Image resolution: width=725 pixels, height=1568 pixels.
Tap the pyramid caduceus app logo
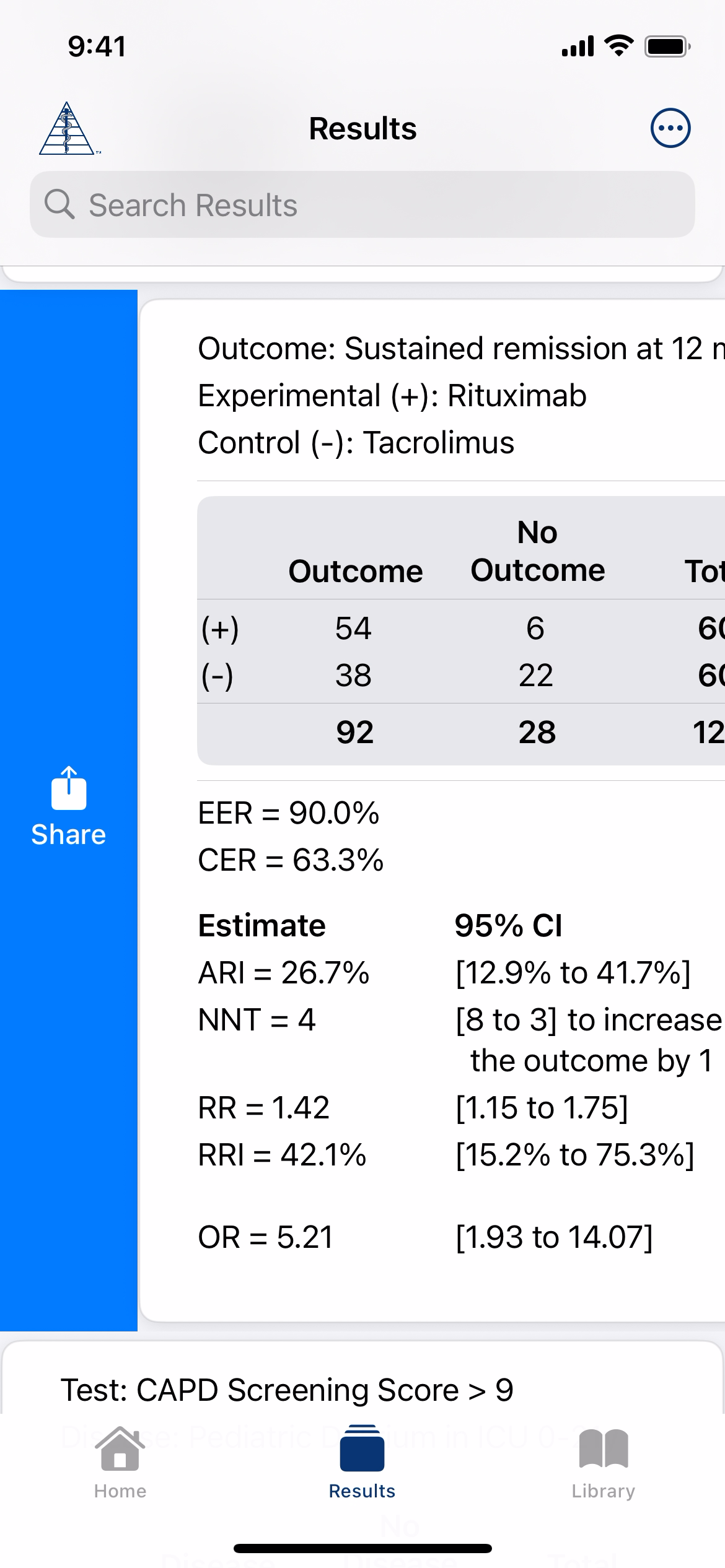point(67,128)
